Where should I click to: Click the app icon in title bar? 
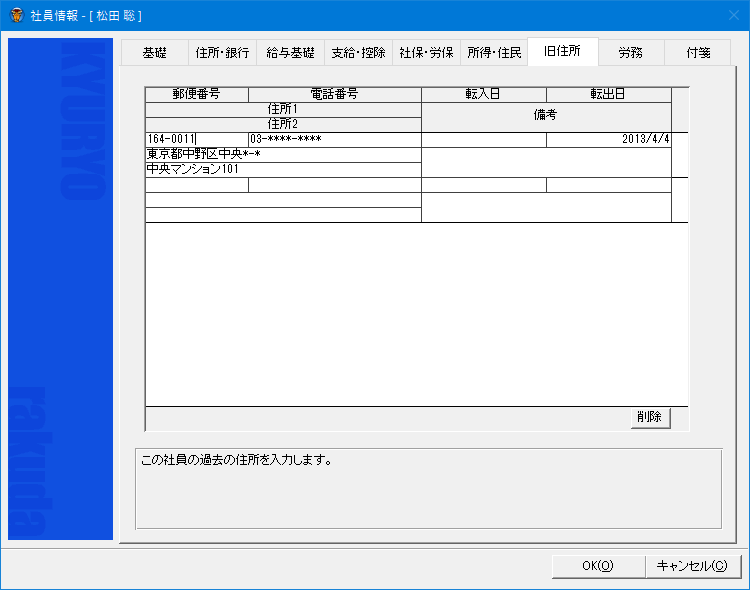click(x=17, y=15)
